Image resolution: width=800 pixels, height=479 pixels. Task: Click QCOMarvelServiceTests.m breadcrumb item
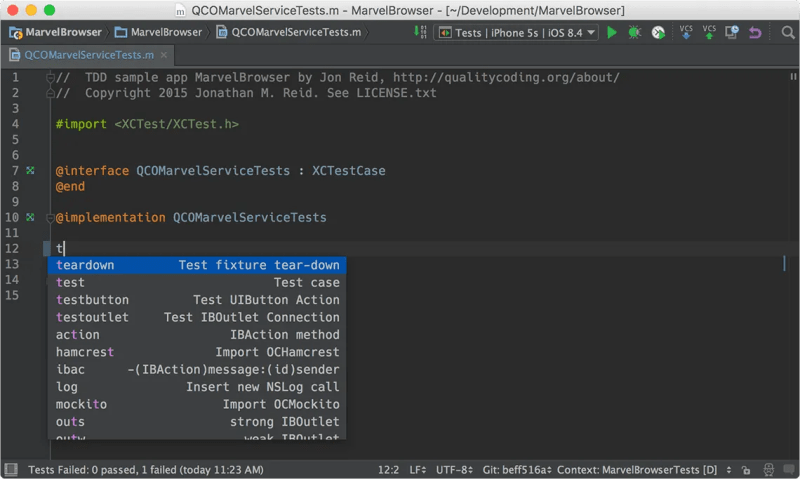coord(289,33)
